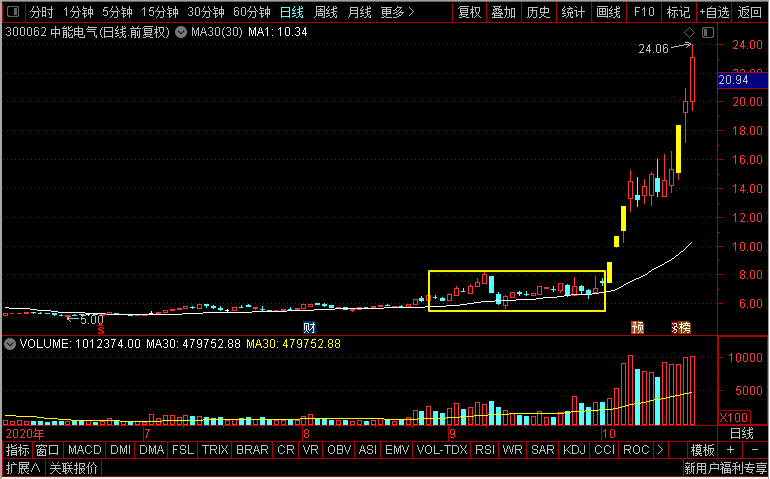The height and width of the screenshot is (479, 770).
Task: Expand the main chart indicator dropdown arrow
Action: [181, 33]
